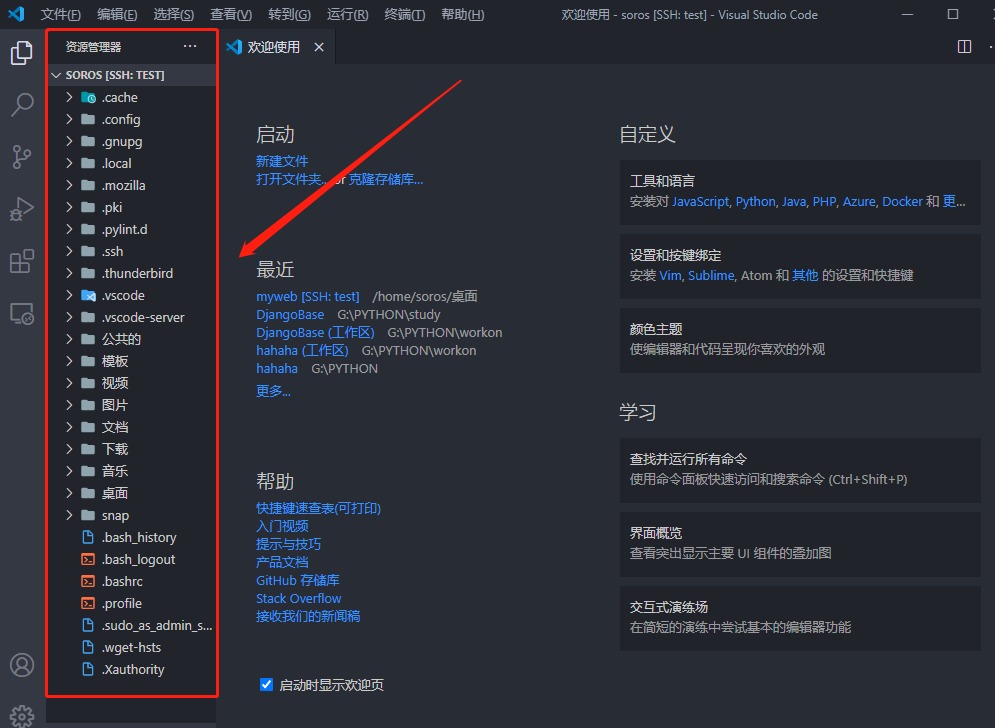Image resolution: width=995 pixels, height=728 pixels.
Task: Open the Stack Overflow link
Action: tap(298, 599)
